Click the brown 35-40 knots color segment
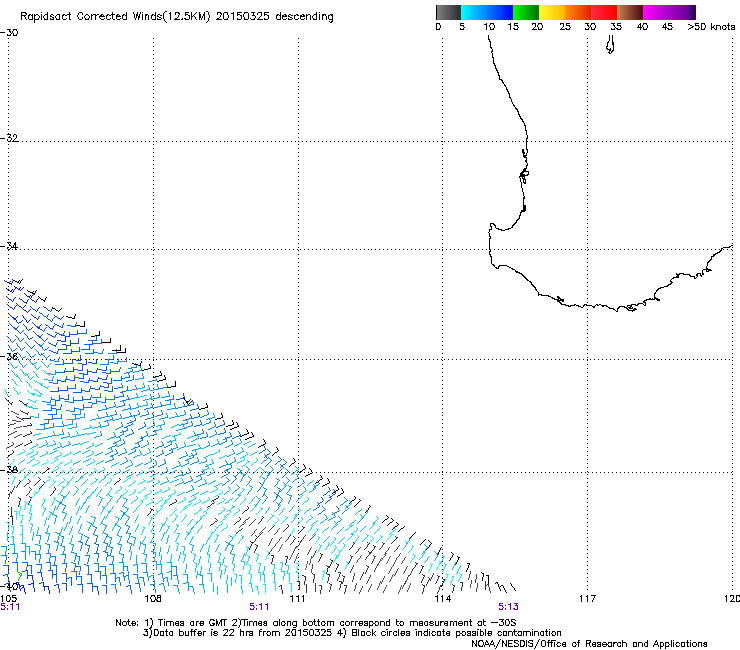 click(x=630, y=12)
